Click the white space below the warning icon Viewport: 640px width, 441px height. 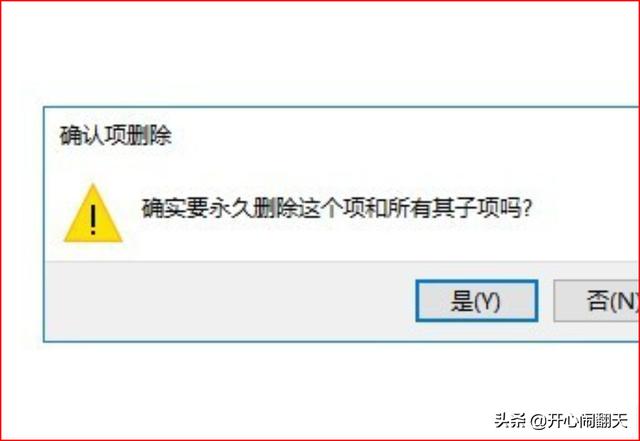93,252
